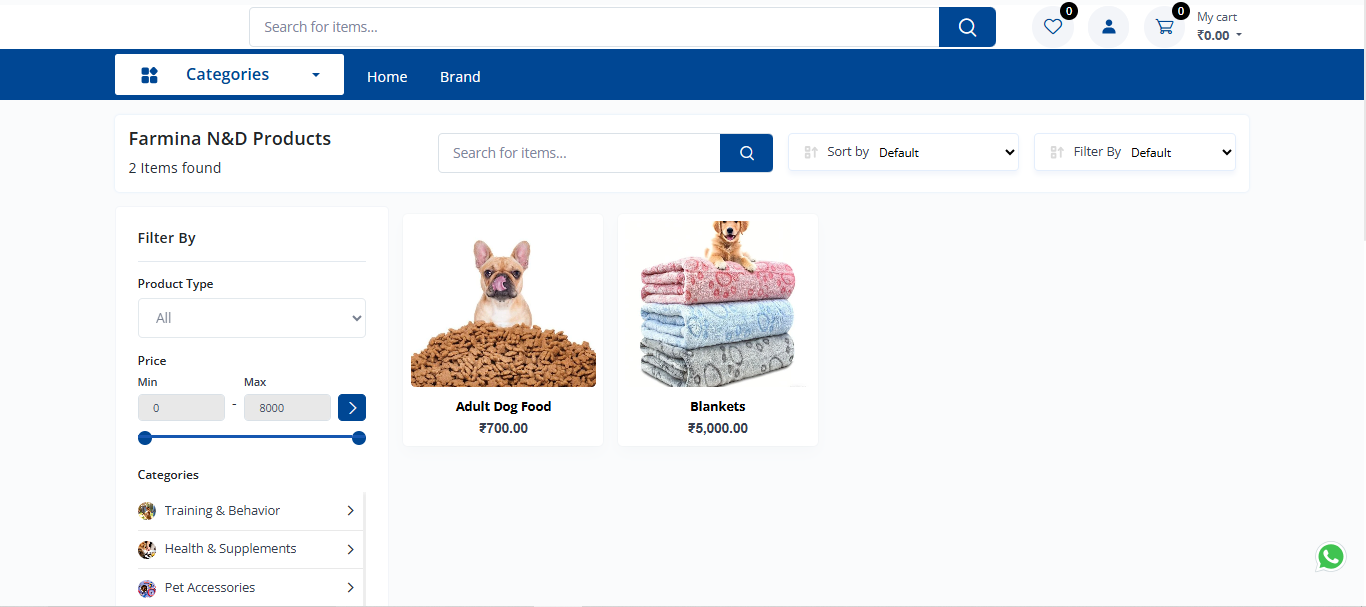
Task: Open the shopping cart icon
Action: click(x=1164, y=27)
